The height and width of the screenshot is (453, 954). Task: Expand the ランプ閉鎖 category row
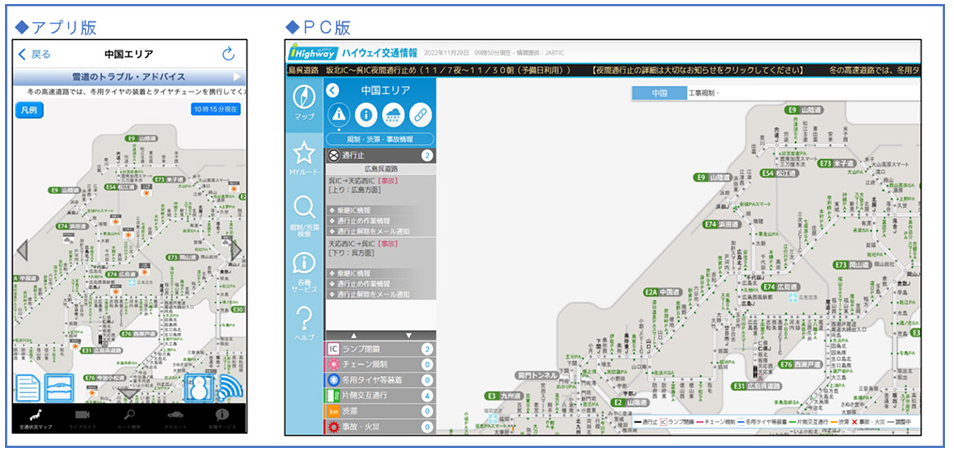(380, 349)
